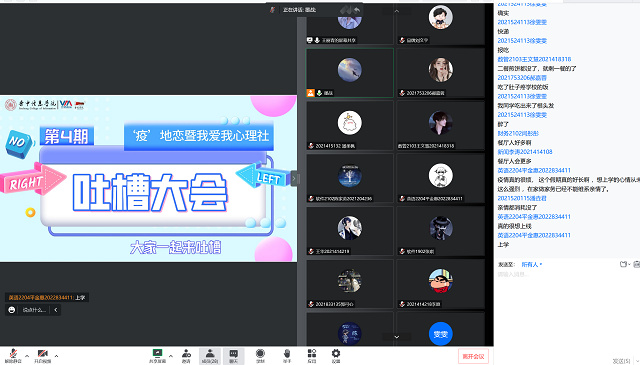Click chat sender name ending 2021414108
640x365 pixels.
[x=524, y=152]
